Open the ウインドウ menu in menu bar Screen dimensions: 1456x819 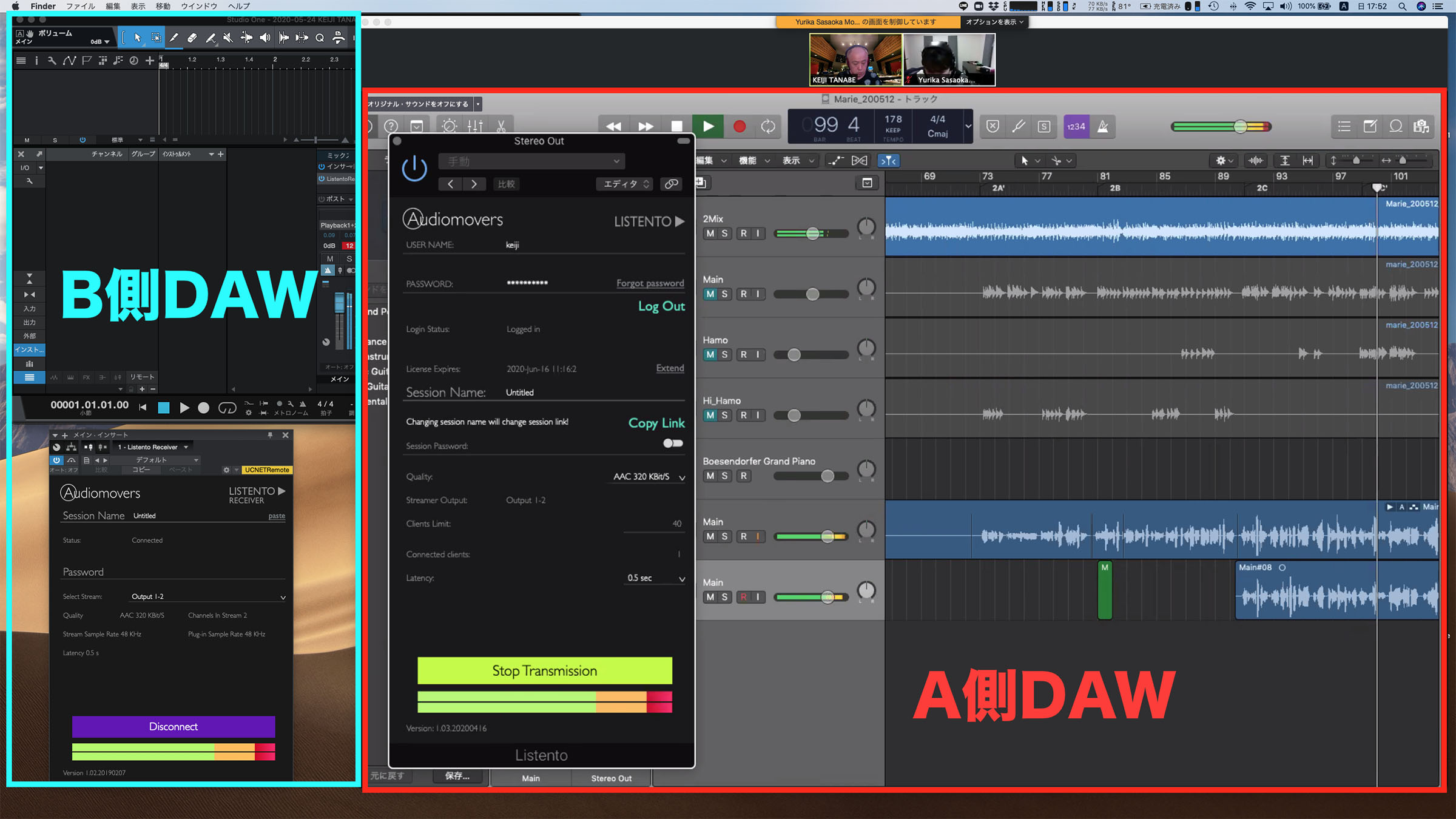[199, 6]
